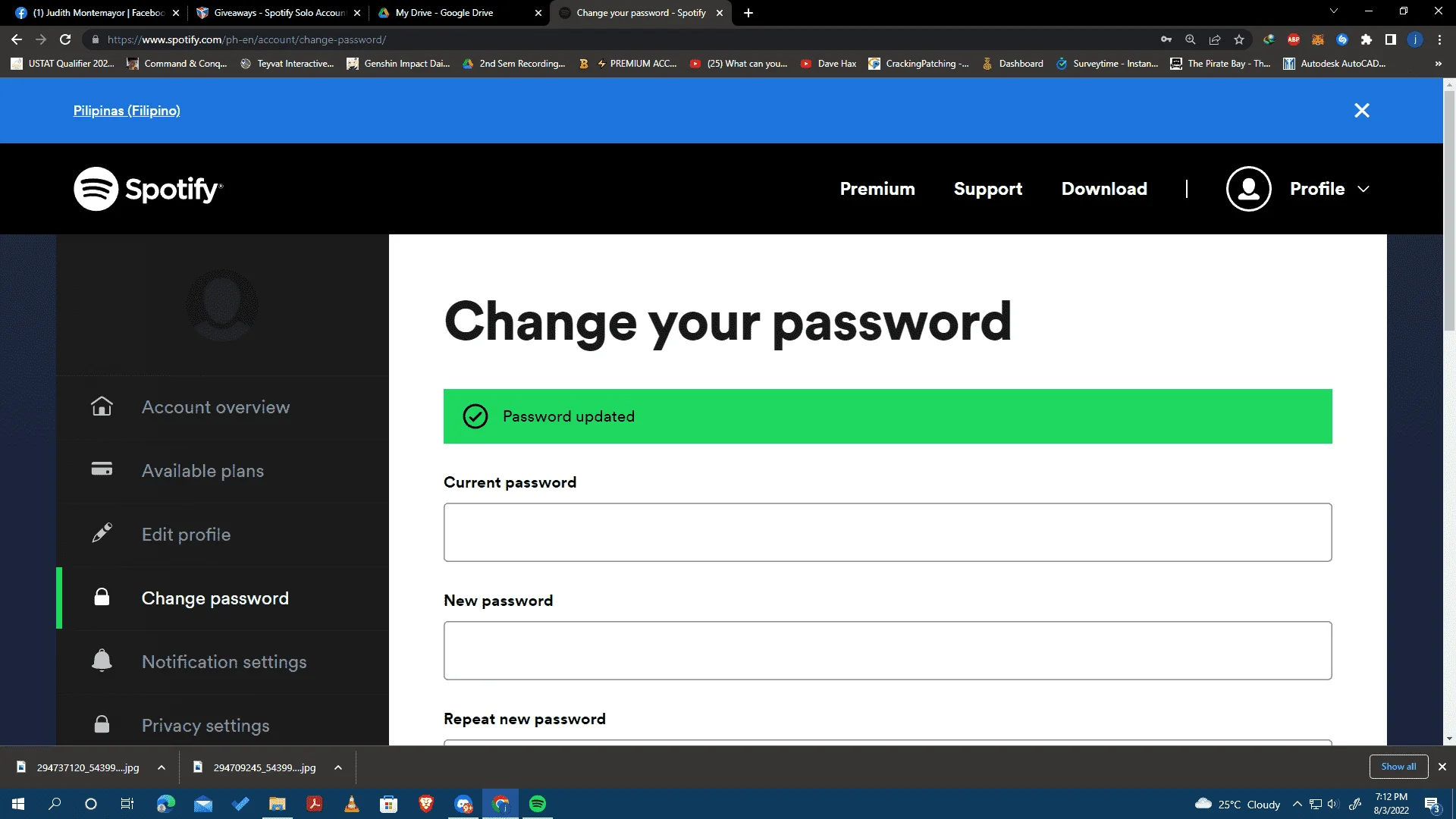The width and height of the screenshot is (1456, 819).
Task: Click the lock icon beside Change password
Action: [x=102, y=597]
